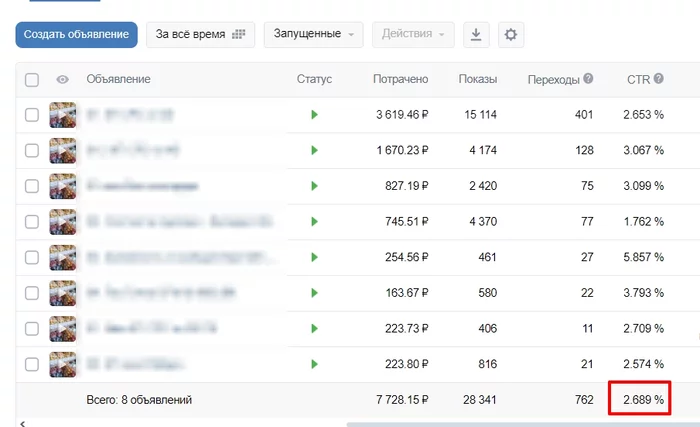Screen dimensions: 700x427
Task: Click the green running status icon for 163.67 ₽ ad
Action: pyautogui.click(x=314, y=293)
